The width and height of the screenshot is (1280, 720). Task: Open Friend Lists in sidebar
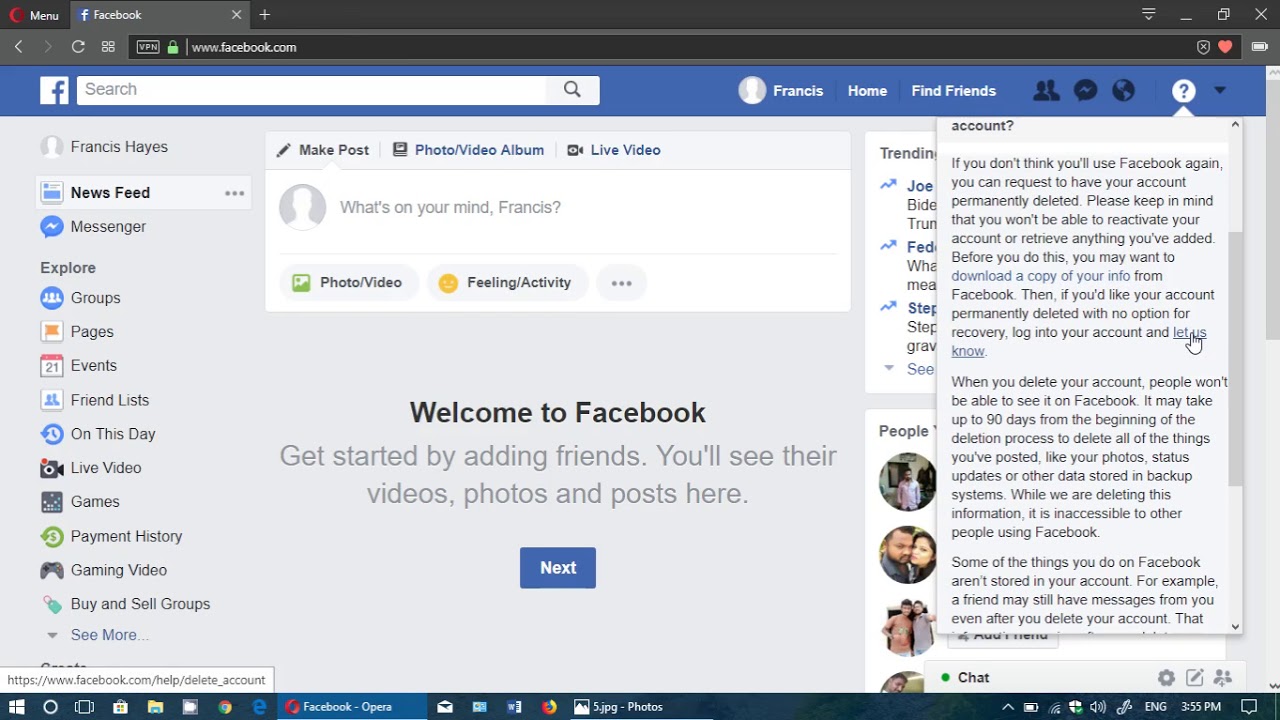(x=109, y=400)
